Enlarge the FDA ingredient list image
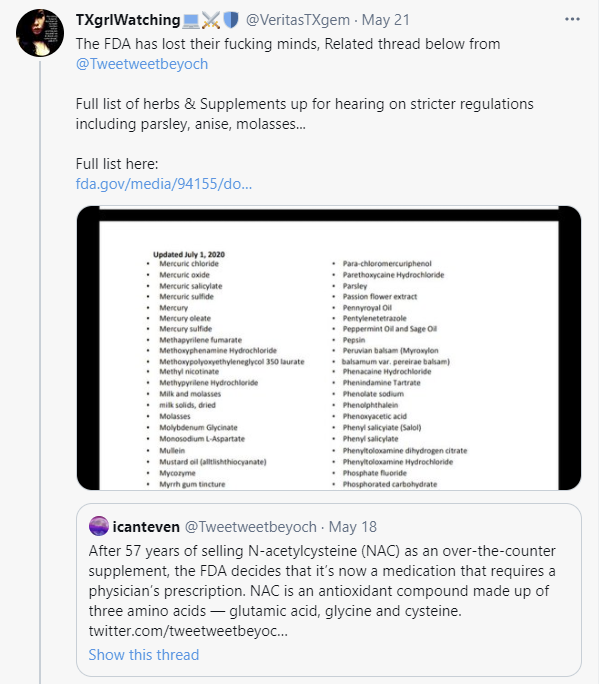Screen dimensions: 601x684 [329, 348]
